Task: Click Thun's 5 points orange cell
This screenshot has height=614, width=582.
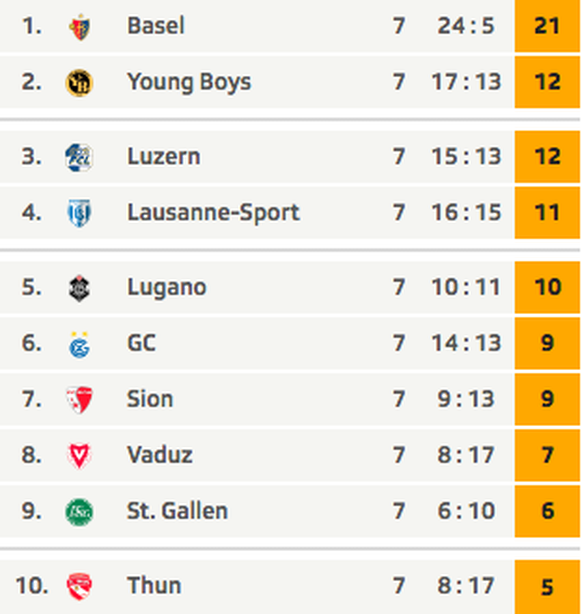Action: click(547, 587)
